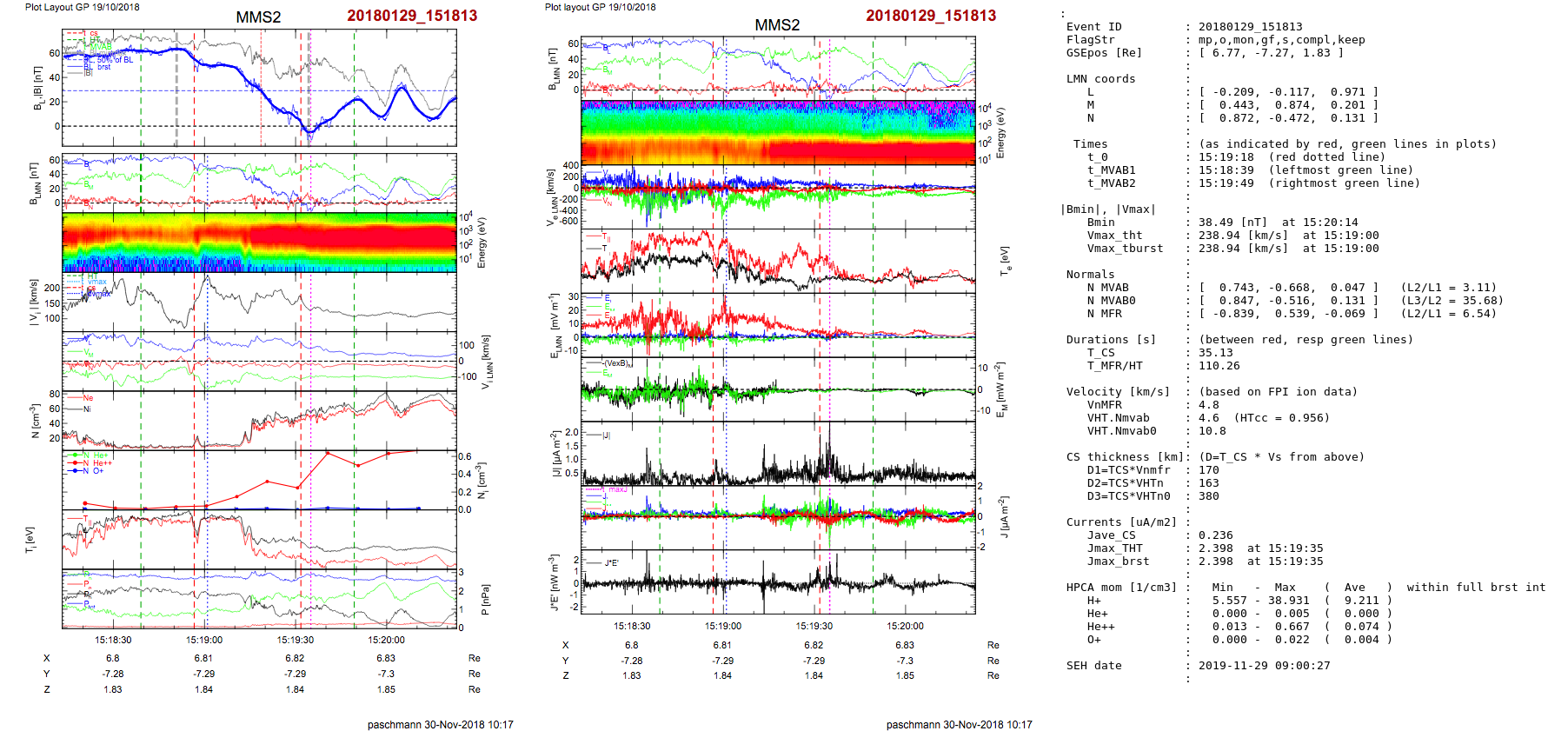Click the 'T_i [eV]' axis label
This screenshot has width=1568, height=731.
[30, 540]
